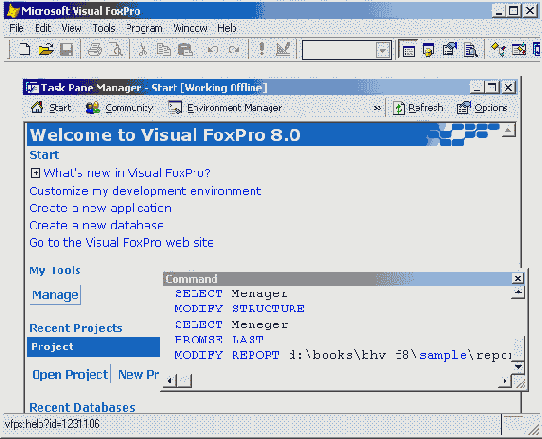
Task: Click the Copy toolbar icon
Action: click(x=163, y=49)
